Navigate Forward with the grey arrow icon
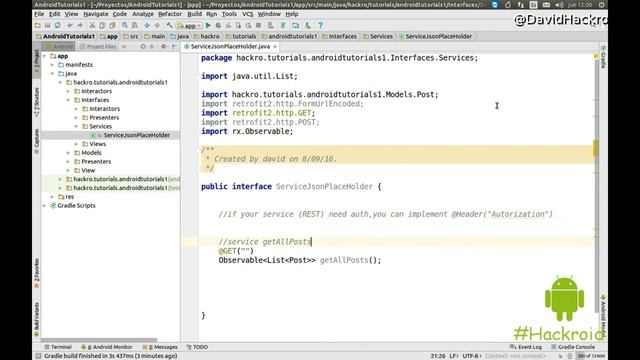The height and width of the screenshot is (360, 640). click(x=157, y=25)
